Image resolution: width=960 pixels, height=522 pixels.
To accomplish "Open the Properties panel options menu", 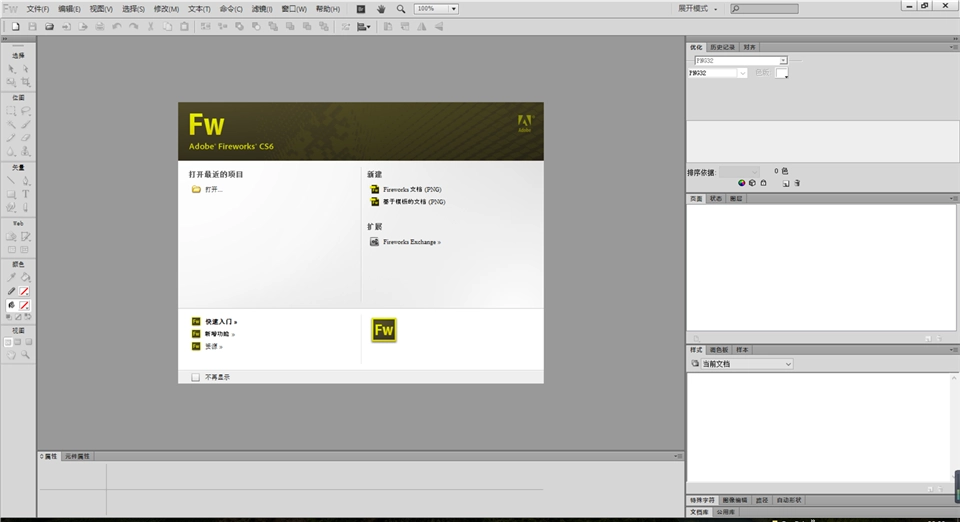I will [678, 457].
